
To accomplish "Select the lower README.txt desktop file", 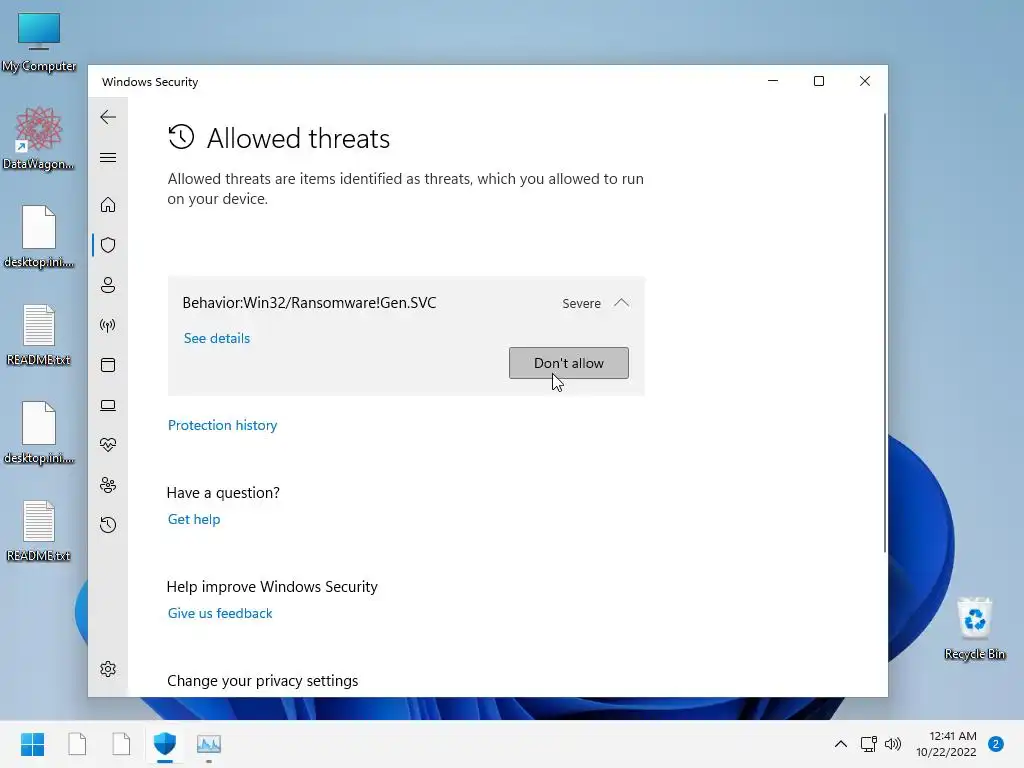I will pos(39,530).
